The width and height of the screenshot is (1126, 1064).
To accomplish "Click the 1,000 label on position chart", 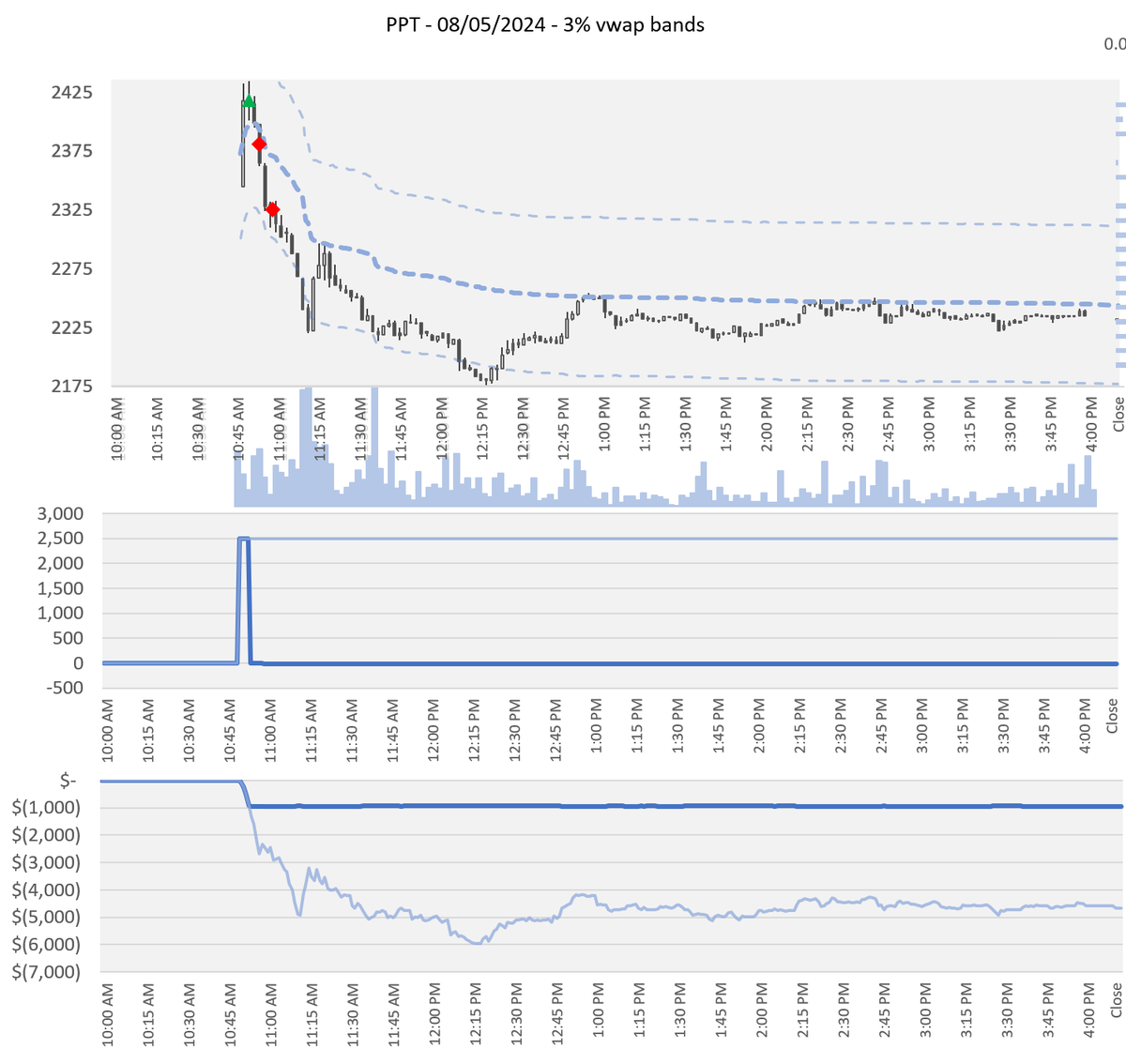I will (x=60, y=613).
